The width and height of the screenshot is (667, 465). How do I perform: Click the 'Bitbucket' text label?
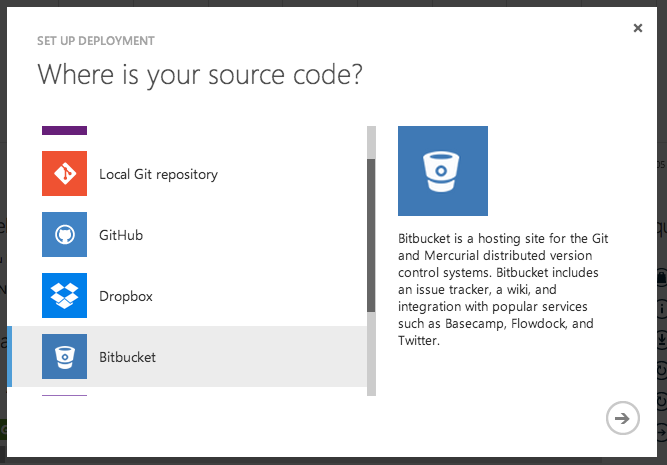coord(127,357)
